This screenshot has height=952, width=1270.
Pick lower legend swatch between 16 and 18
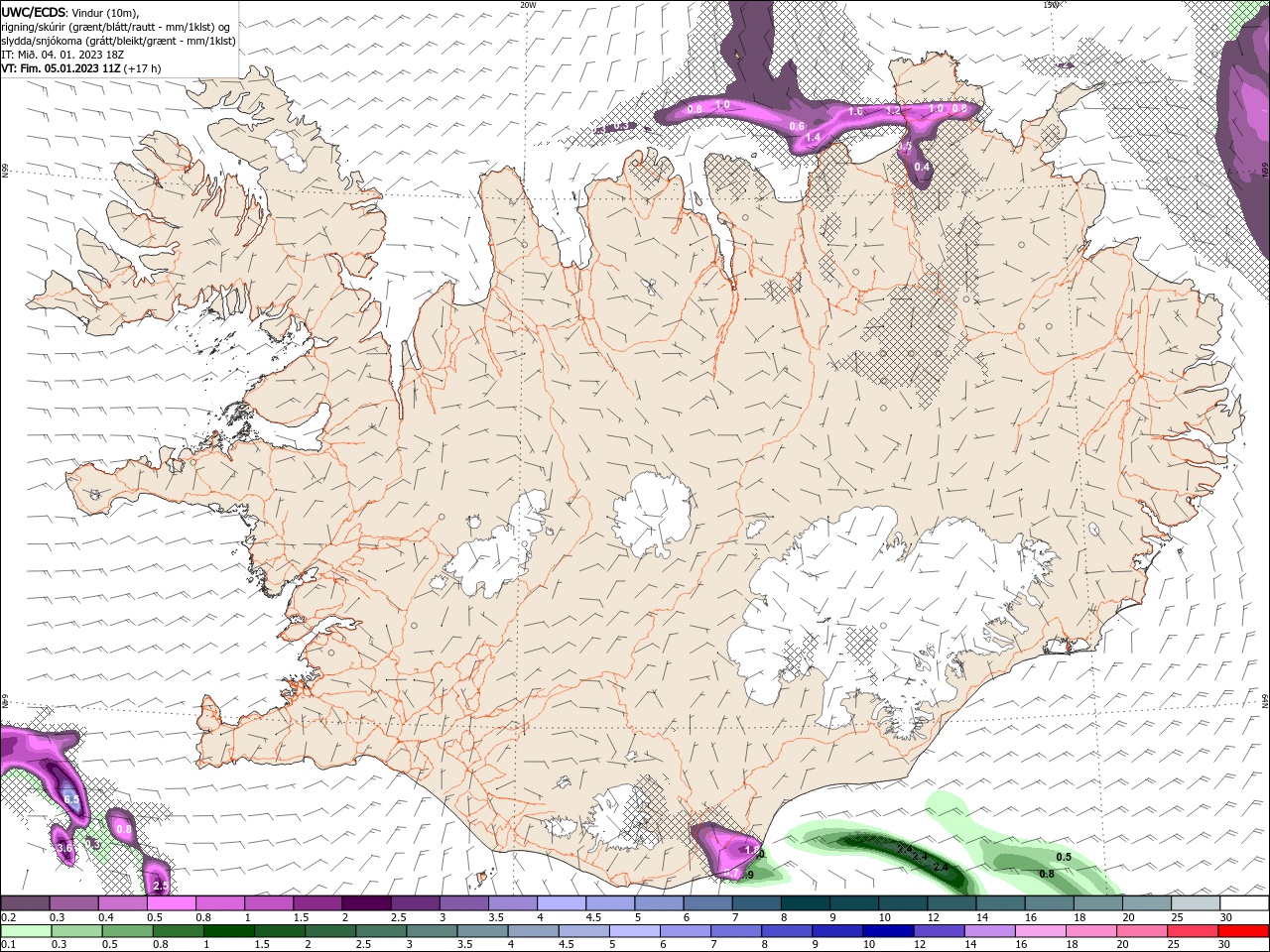(x=1041, y=930)
